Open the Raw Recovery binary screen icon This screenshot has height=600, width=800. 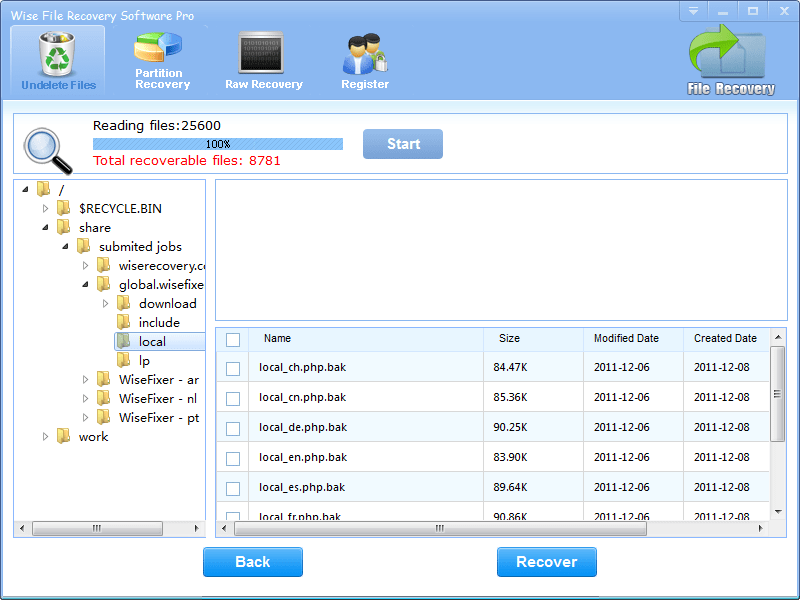[x=261, y=53]
